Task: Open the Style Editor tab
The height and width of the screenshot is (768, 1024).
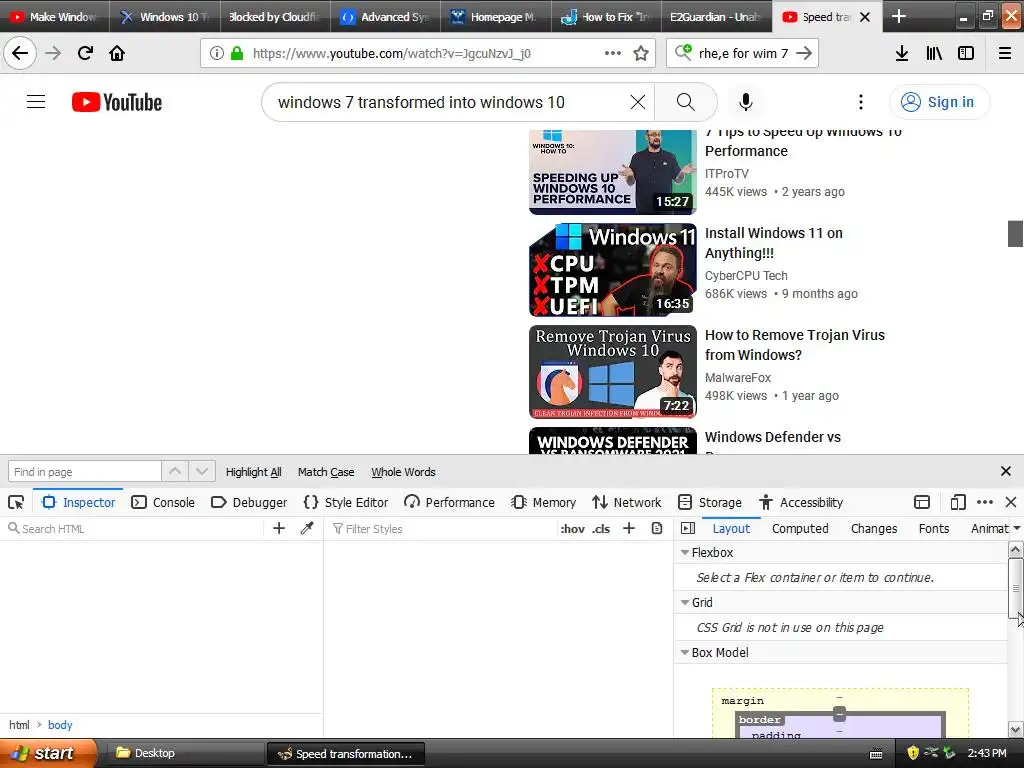Action: pos(345,502)
